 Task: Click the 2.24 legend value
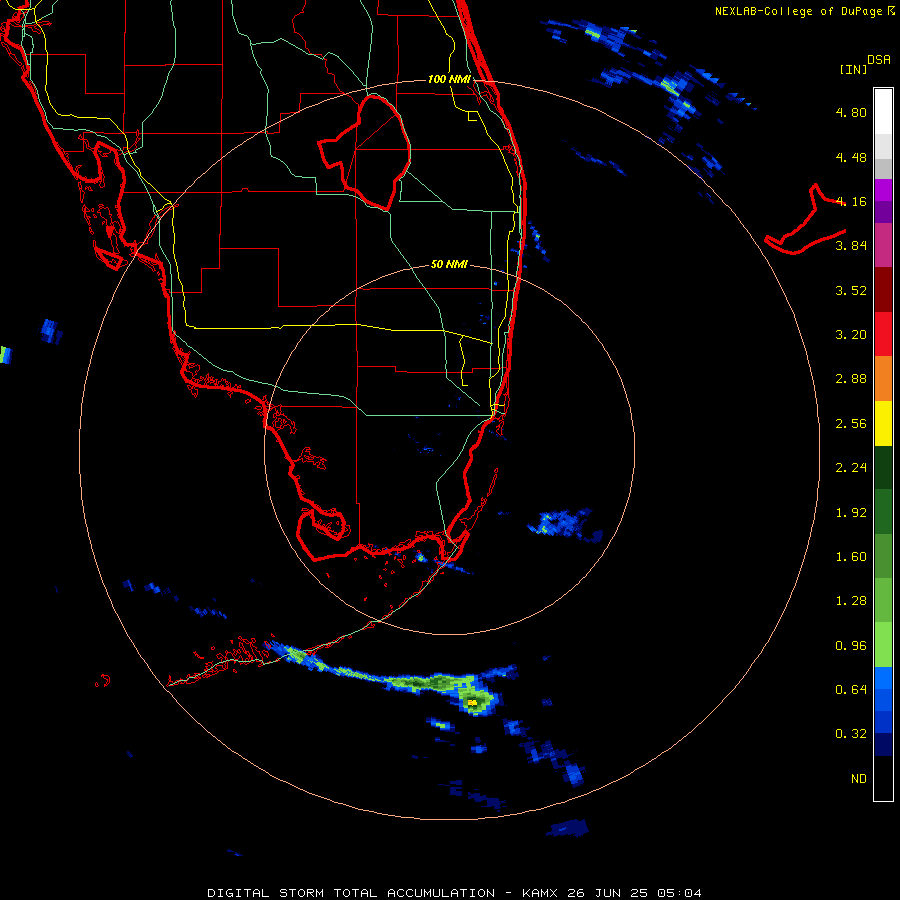point(851,468)
